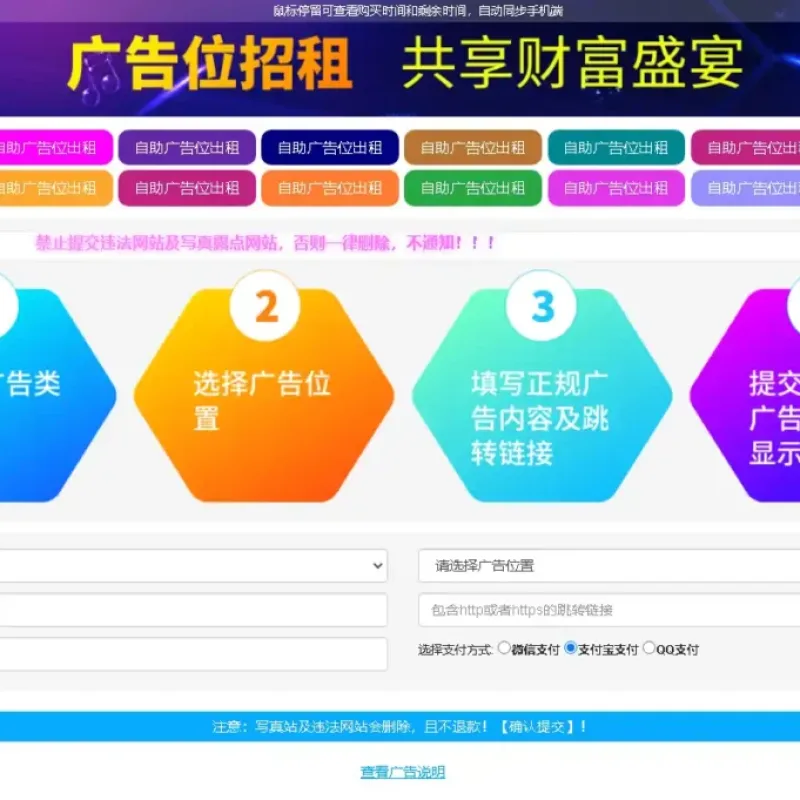Click the yellow-orange 自助广告位出租 ad slot button

55,188
